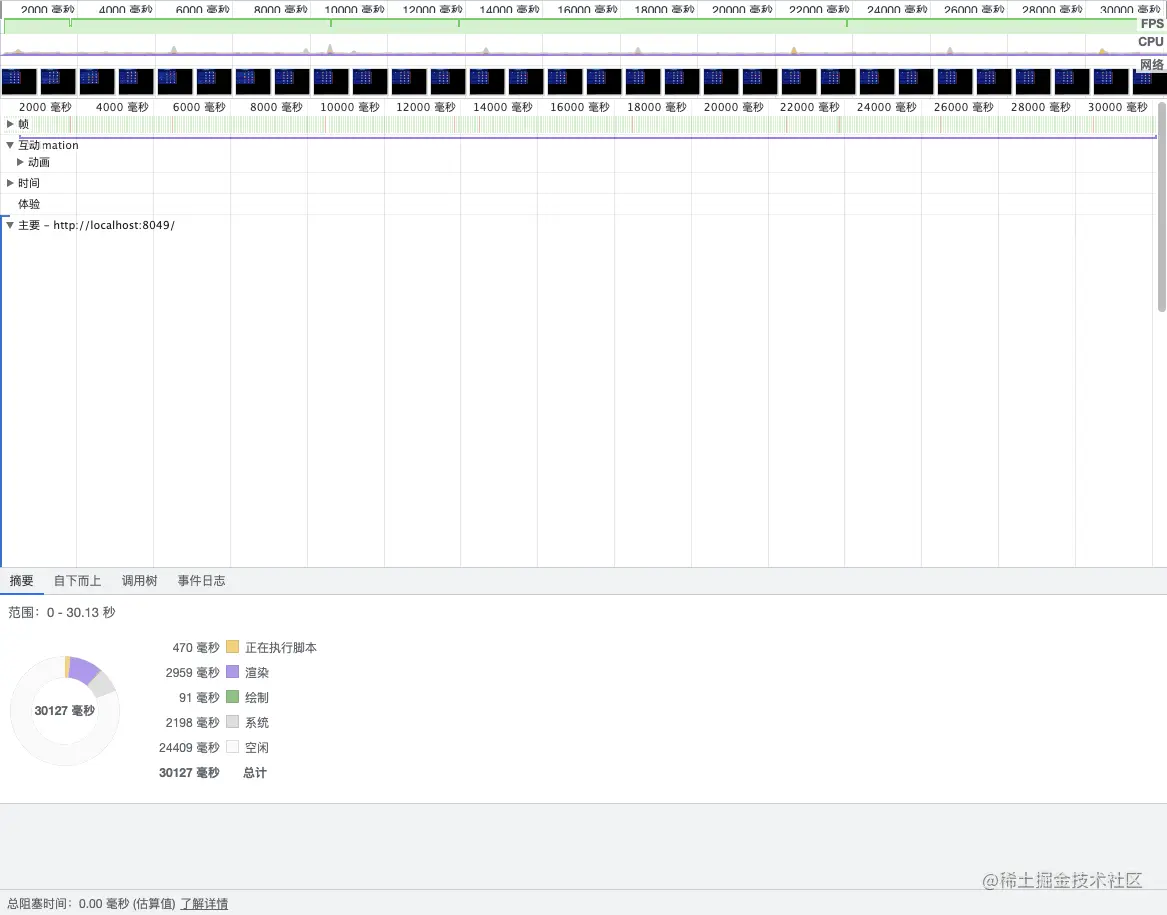Click the 系统 gray color swatch
This screenshot has height=915, width=1167.
[x=232, y=721]
